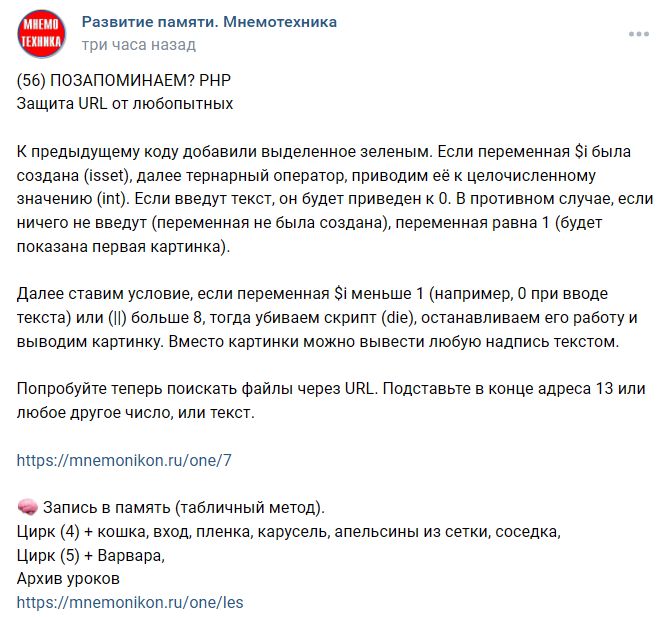Click the 'три часа назад' timestamp
The image size is (660, 617).
[x=139, y=44]
